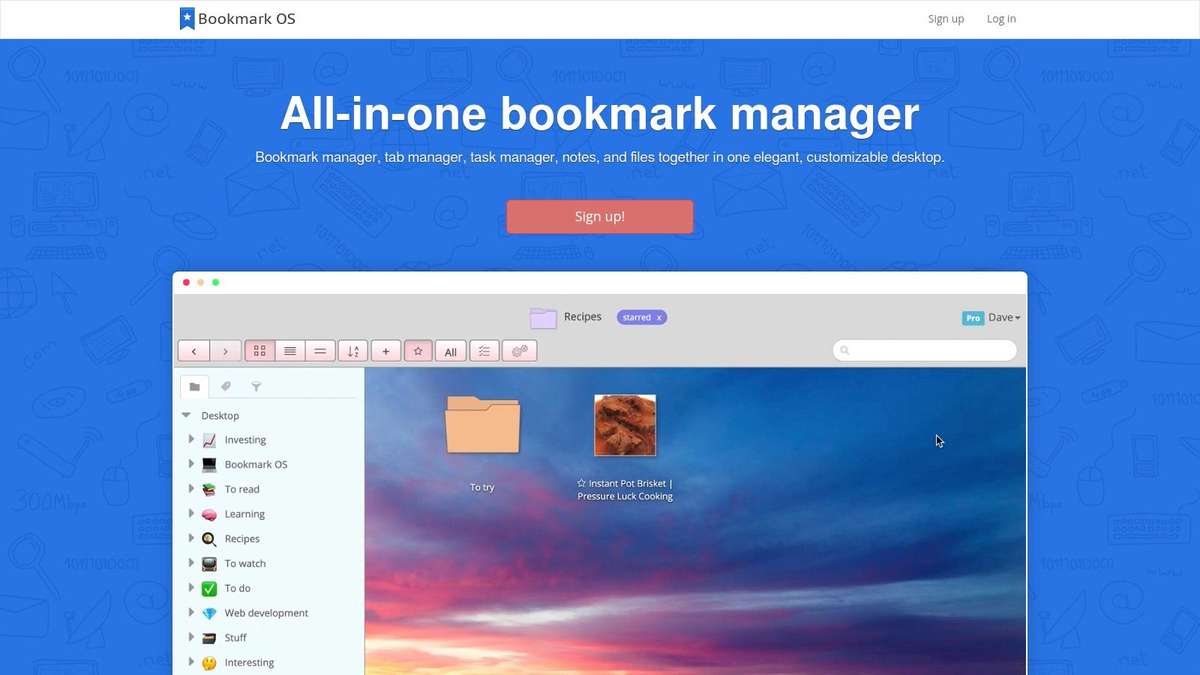Image resolution: width=1200 pixels, height=675 pixels.
Task: Switch to grid view in the toolbar
Action: [259, 350]
